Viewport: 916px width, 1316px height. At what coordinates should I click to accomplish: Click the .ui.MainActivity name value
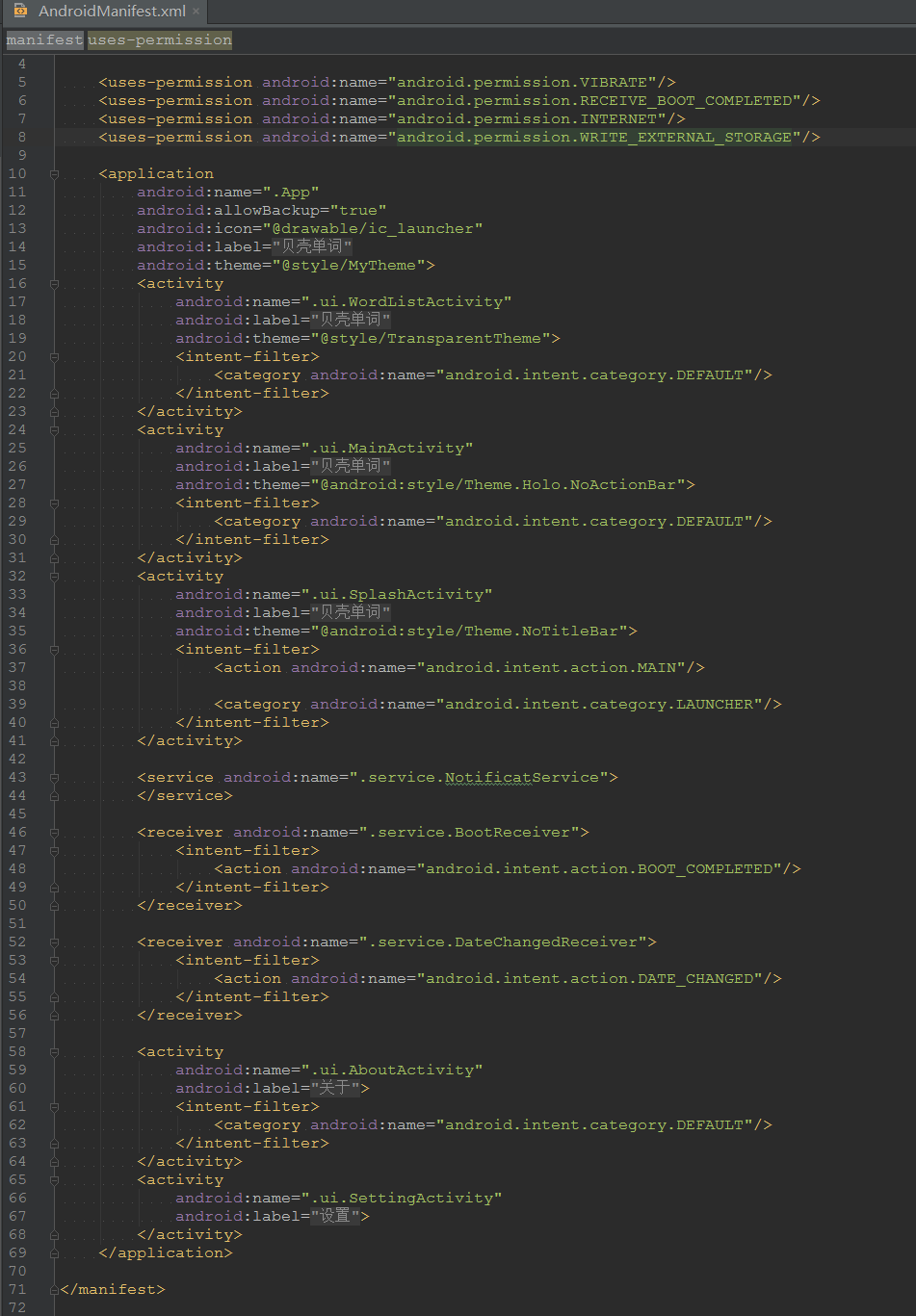pos(387,449)
